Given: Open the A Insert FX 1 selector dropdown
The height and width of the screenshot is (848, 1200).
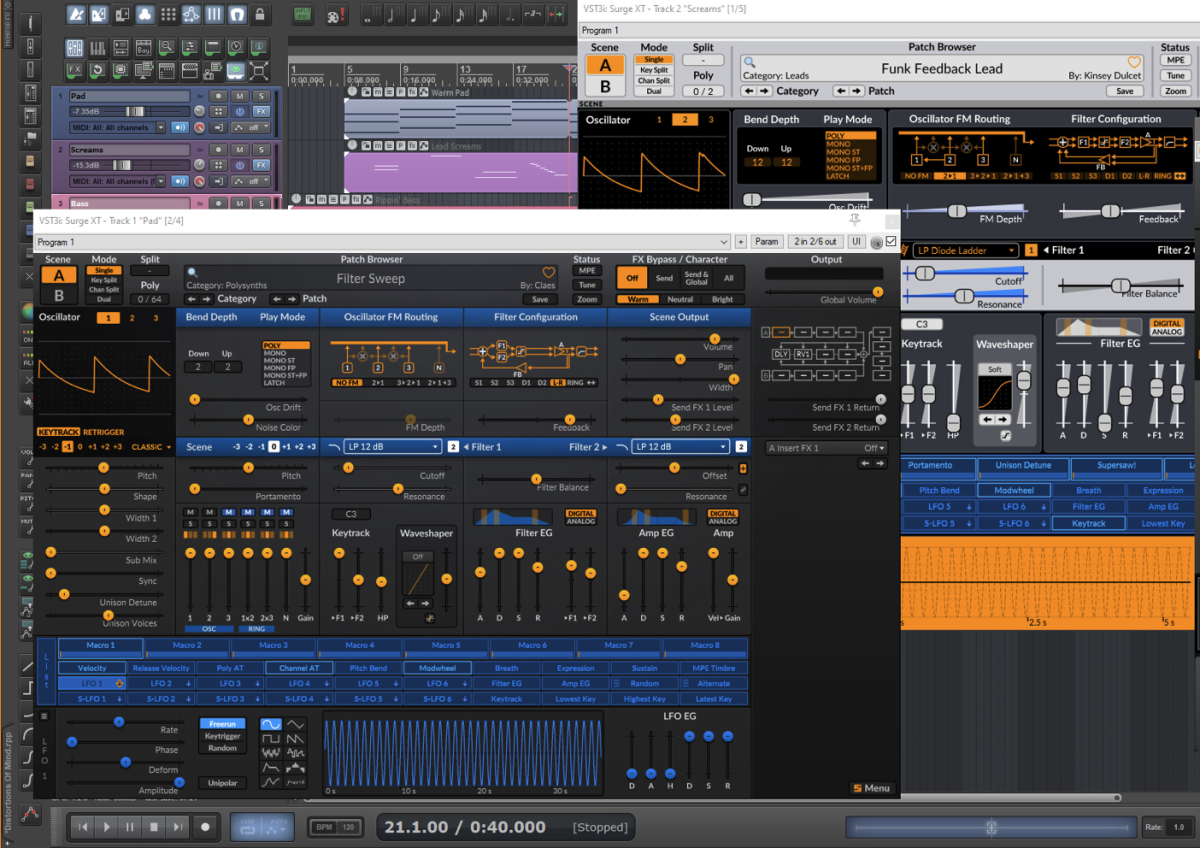Looking at the screenshot, I should point(826,448).
